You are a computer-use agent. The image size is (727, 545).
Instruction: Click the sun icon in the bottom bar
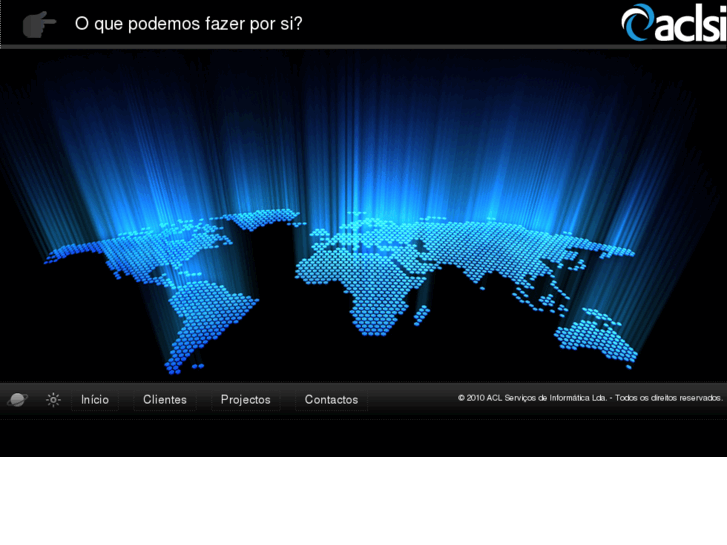pyautogui.click(x=53, y=399)
